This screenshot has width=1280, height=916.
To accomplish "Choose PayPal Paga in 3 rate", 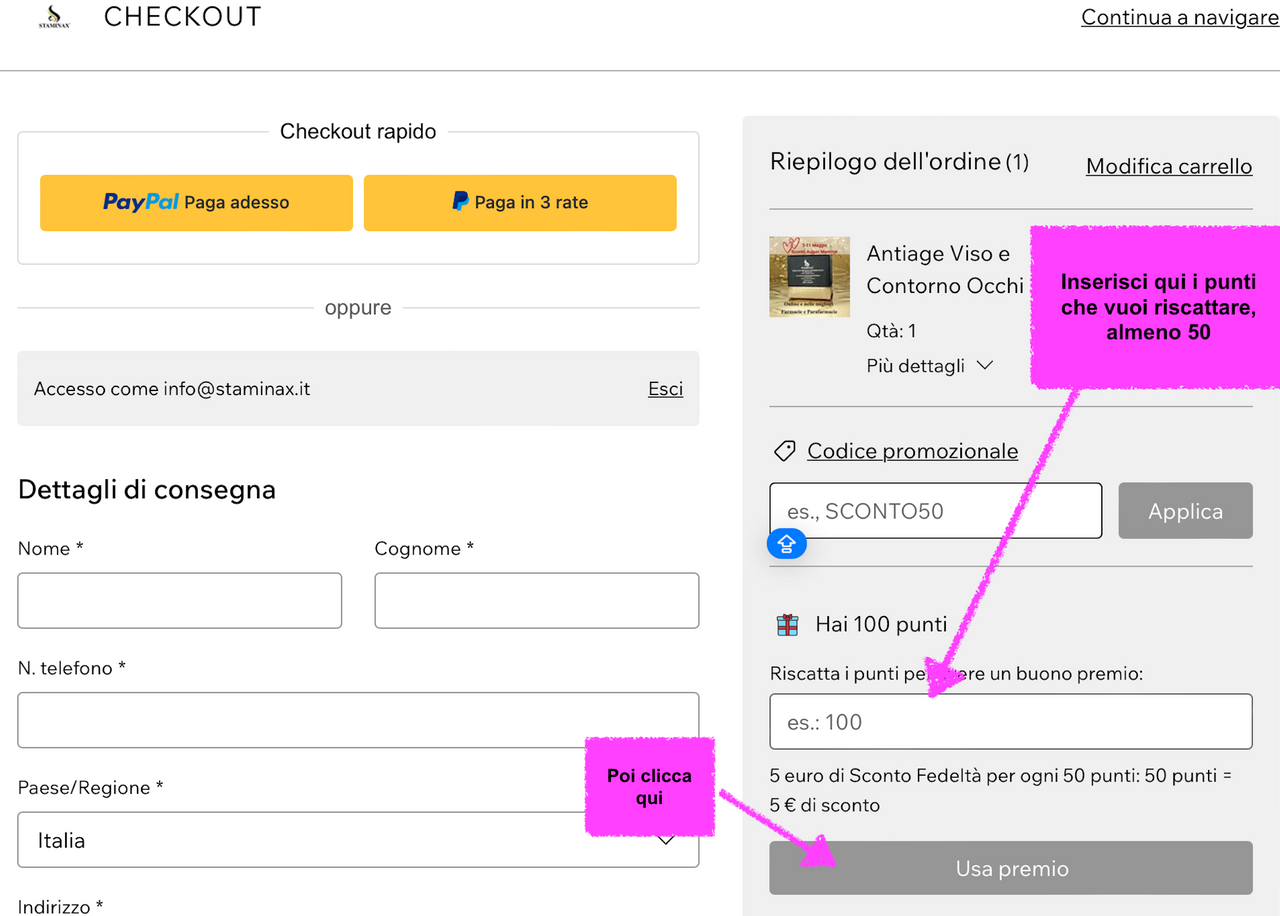I will coord(520,203).
